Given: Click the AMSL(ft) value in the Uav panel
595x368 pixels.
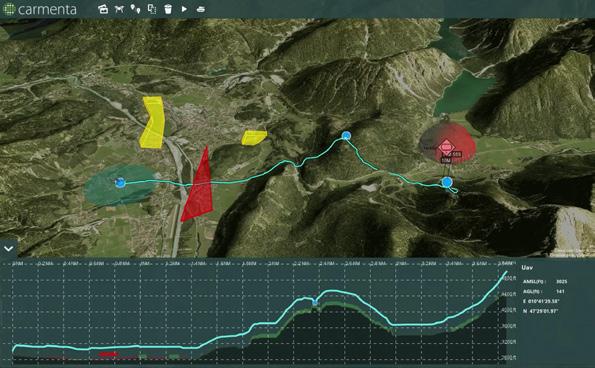Looking at the screenshot, I should point(562,282).
